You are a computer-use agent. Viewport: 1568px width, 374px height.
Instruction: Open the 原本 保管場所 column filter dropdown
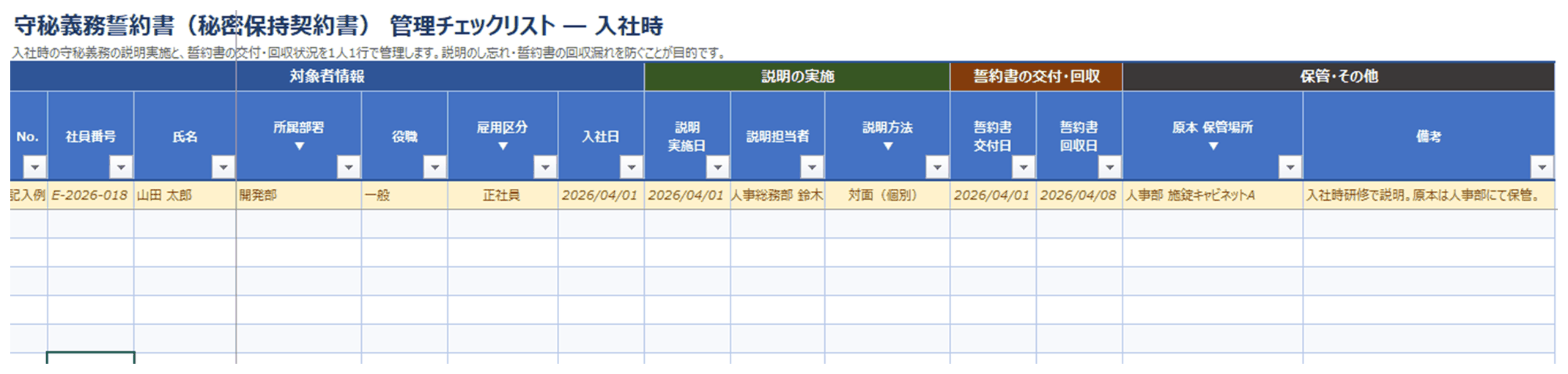point(1290,168)
